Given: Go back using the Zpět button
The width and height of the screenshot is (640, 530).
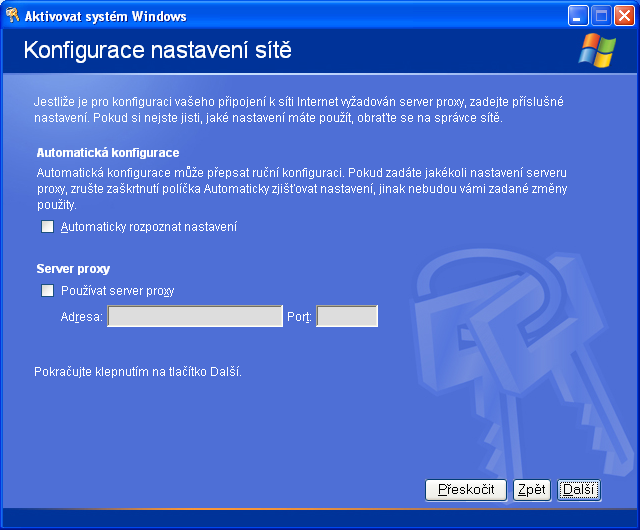Looking at the screenshot, I should [x=532, y=490].
